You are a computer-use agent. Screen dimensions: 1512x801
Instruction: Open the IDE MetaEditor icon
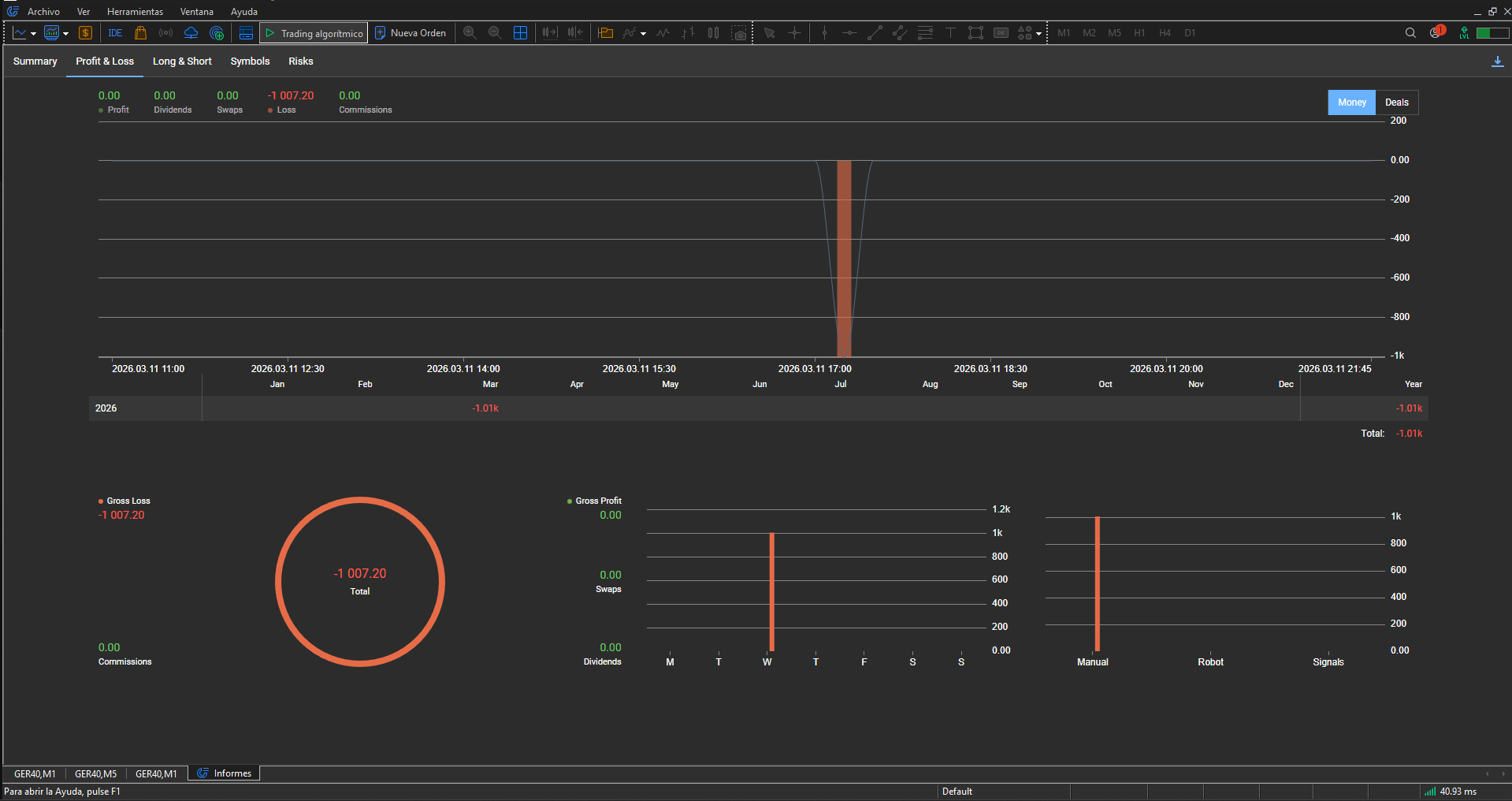(115, 33)
